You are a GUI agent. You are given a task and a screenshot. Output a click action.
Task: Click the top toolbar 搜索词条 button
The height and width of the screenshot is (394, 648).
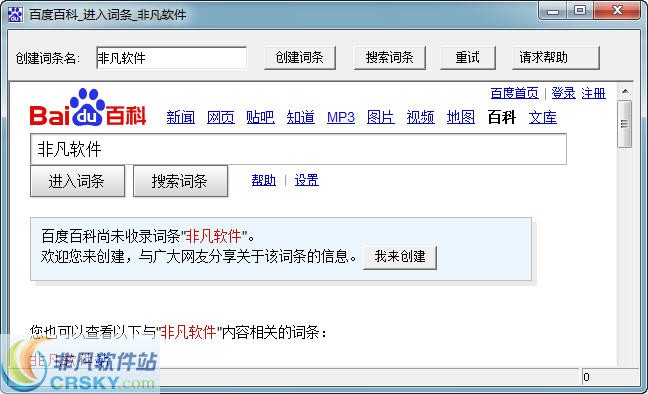click(390, 57)
